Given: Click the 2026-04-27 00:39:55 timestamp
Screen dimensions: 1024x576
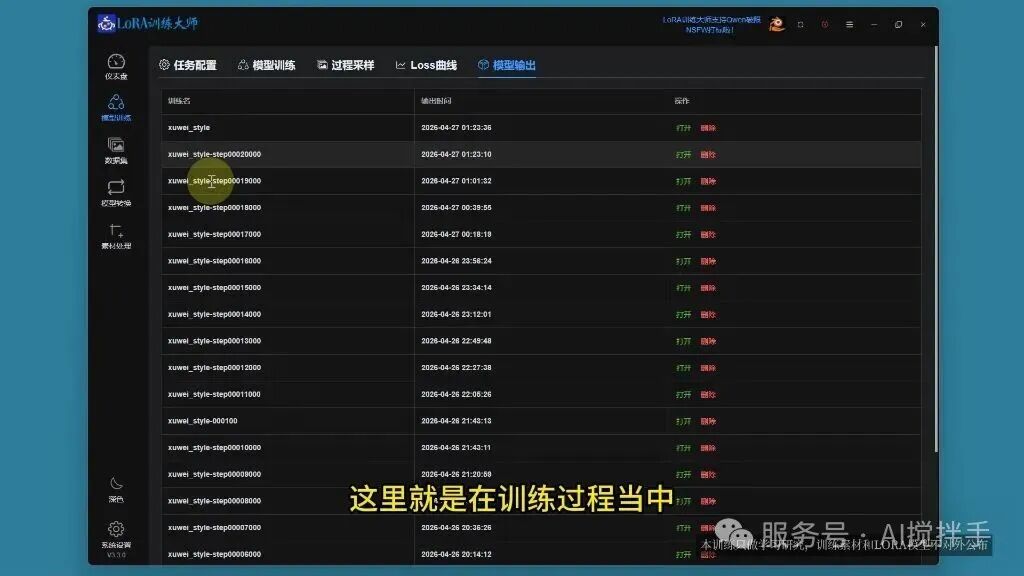Looking at the screenshot, I should pos(456,208).
